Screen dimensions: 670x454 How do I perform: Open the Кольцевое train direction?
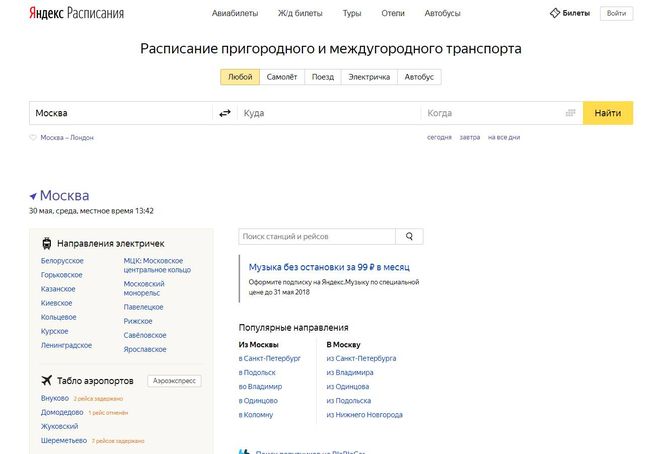tap(59, 317)
